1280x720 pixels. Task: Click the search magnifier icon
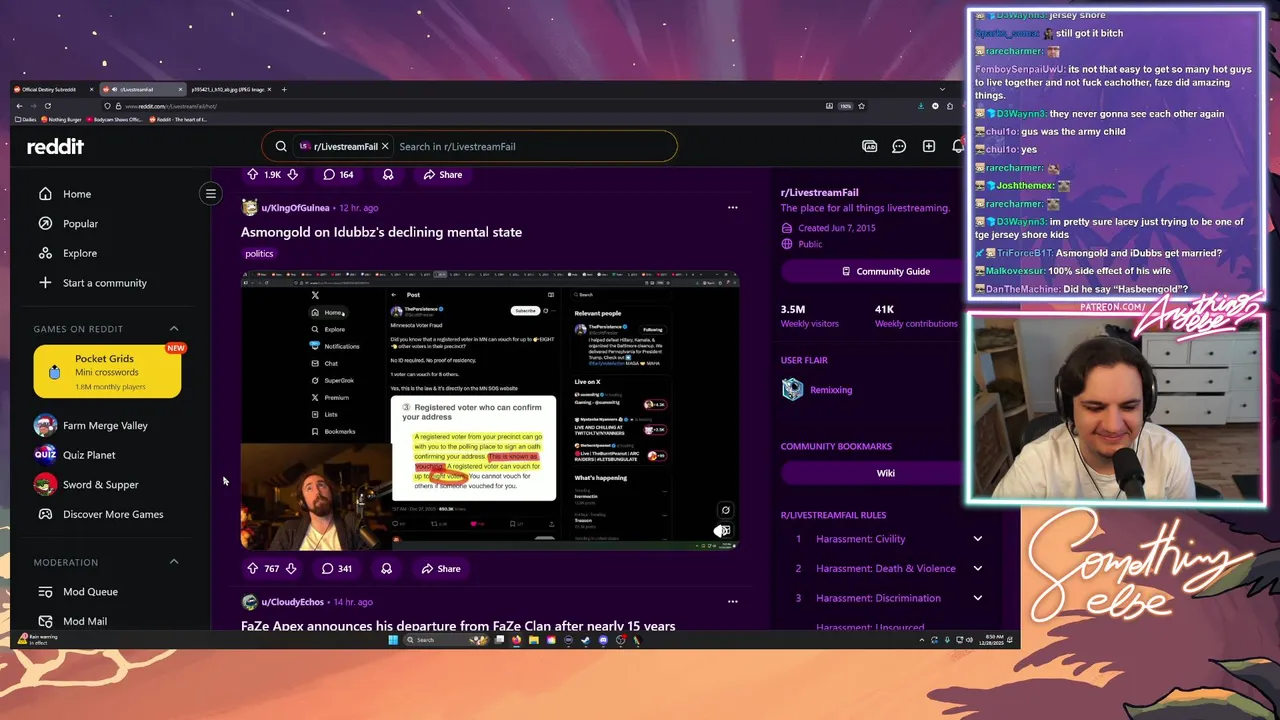281,146
